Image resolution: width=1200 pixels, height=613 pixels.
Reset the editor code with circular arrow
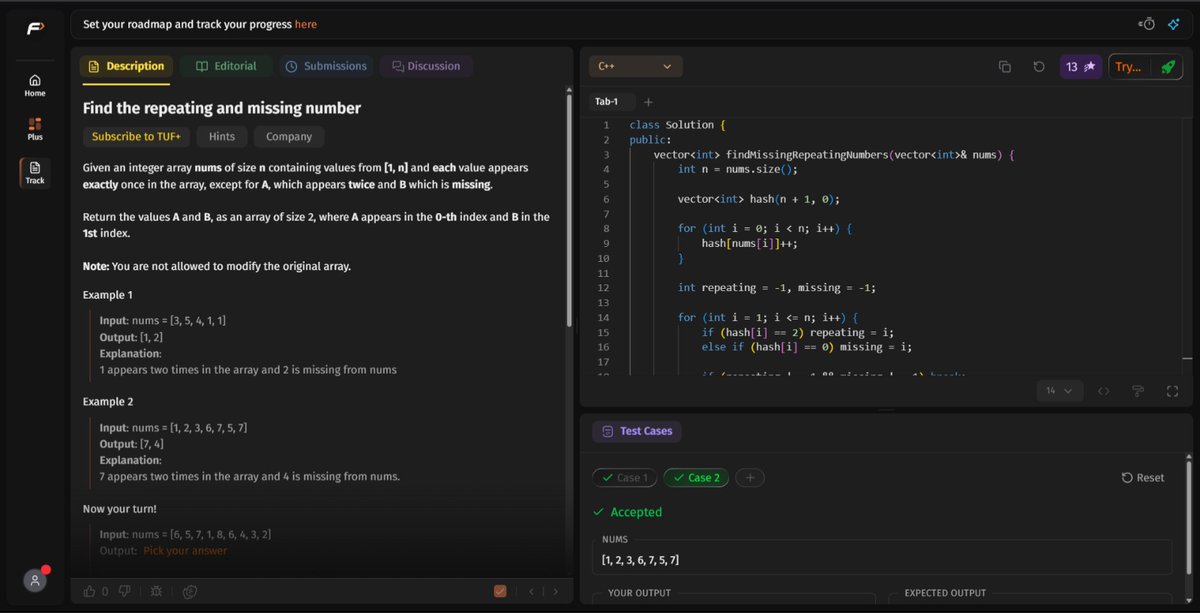tap(1039, 67)
